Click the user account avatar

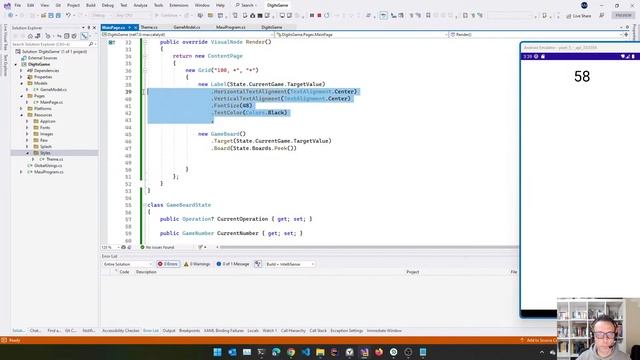click(x=584, y=5)
